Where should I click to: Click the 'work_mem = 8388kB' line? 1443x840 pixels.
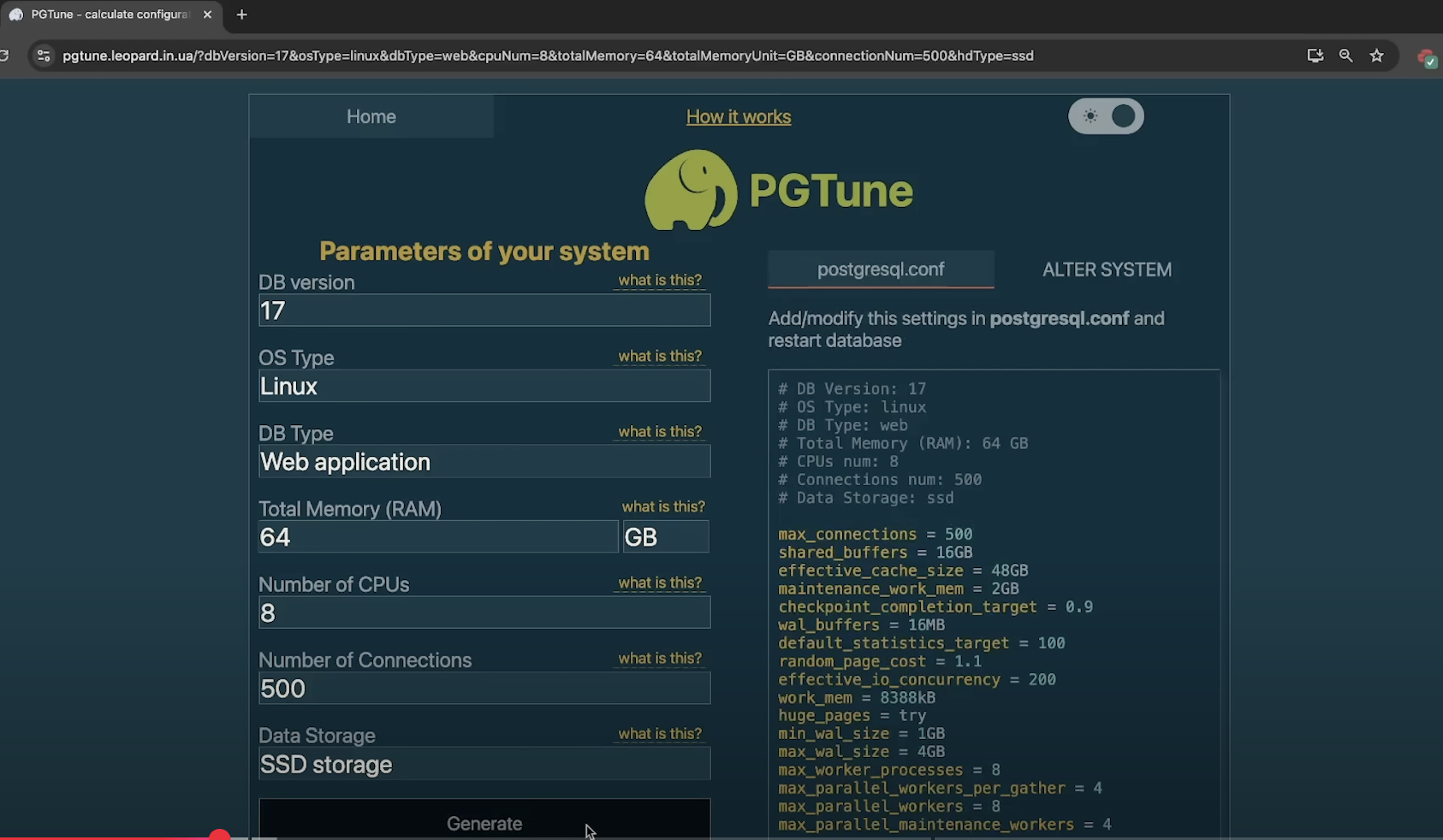(x=857, y=697)
